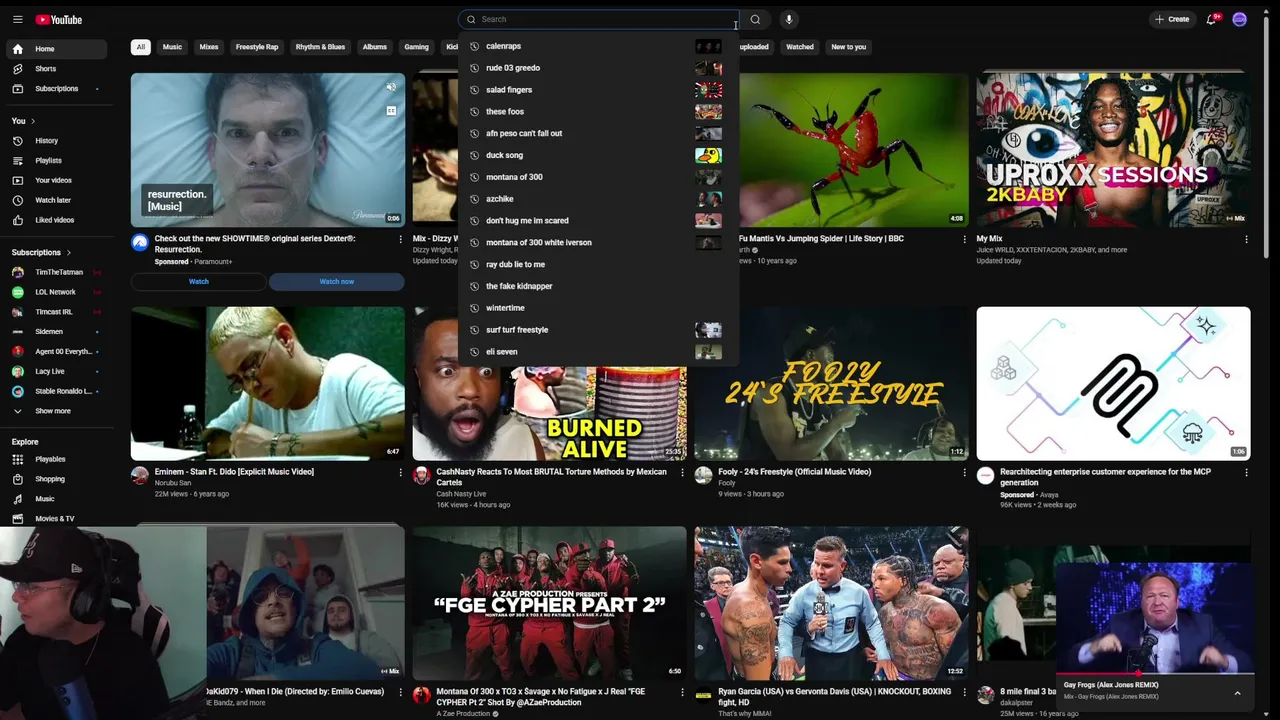The width and height of the screenshot is (1280, 720).
Task: Select the Albums filter chip
Action: pyautogui.click(x=375, y=47)
